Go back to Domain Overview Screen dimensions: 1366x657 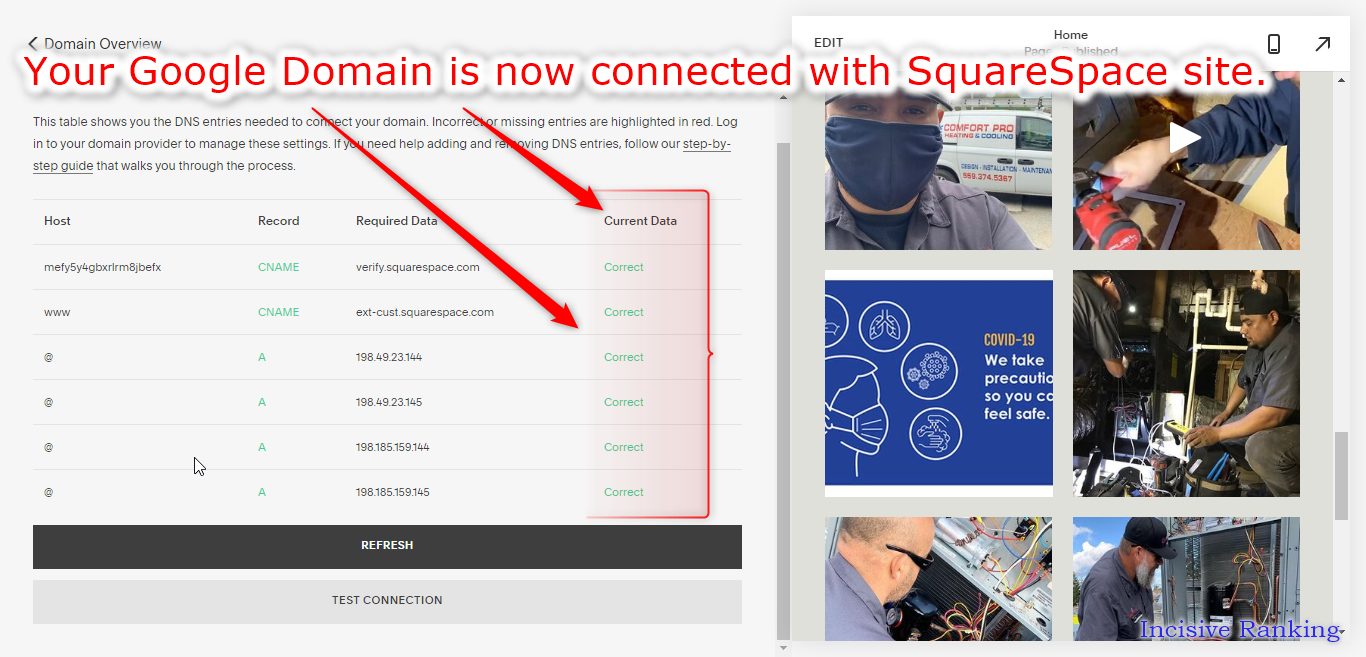coord(95,44)
